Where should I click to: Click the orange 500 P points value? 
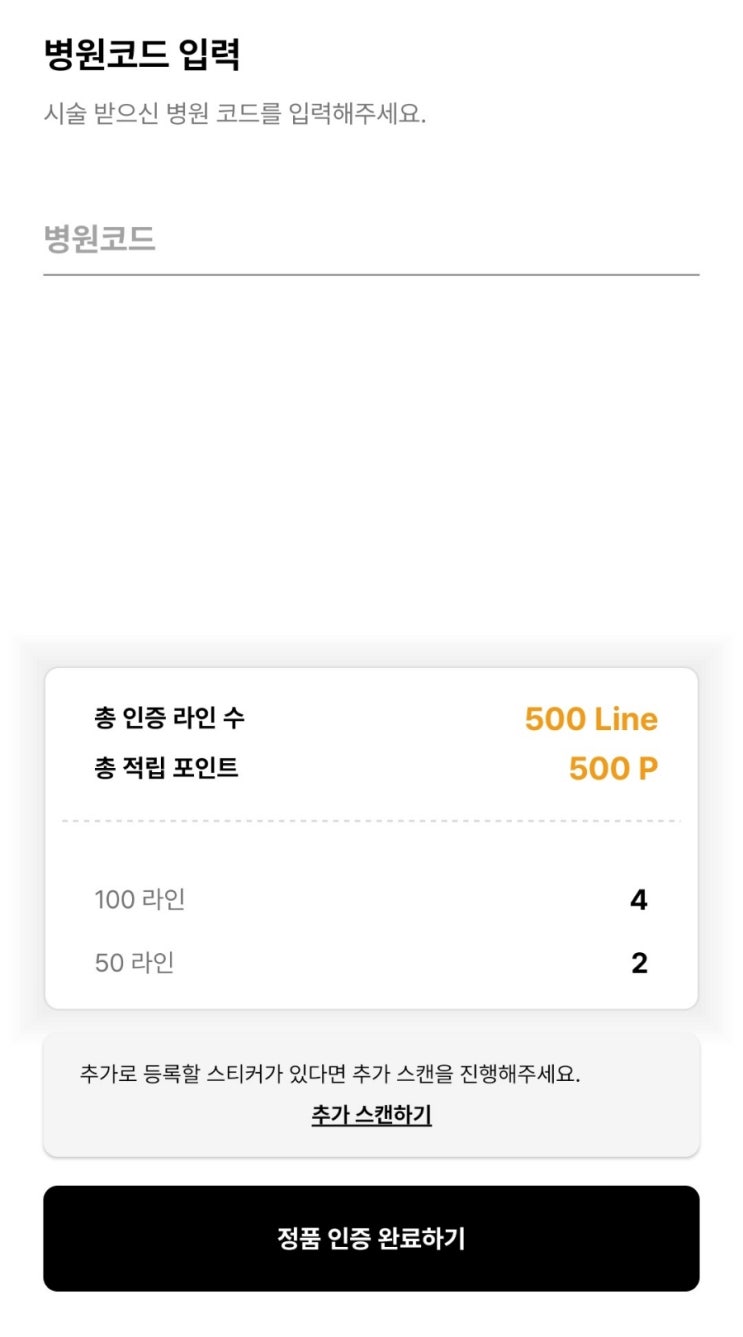tap(613, 769)
